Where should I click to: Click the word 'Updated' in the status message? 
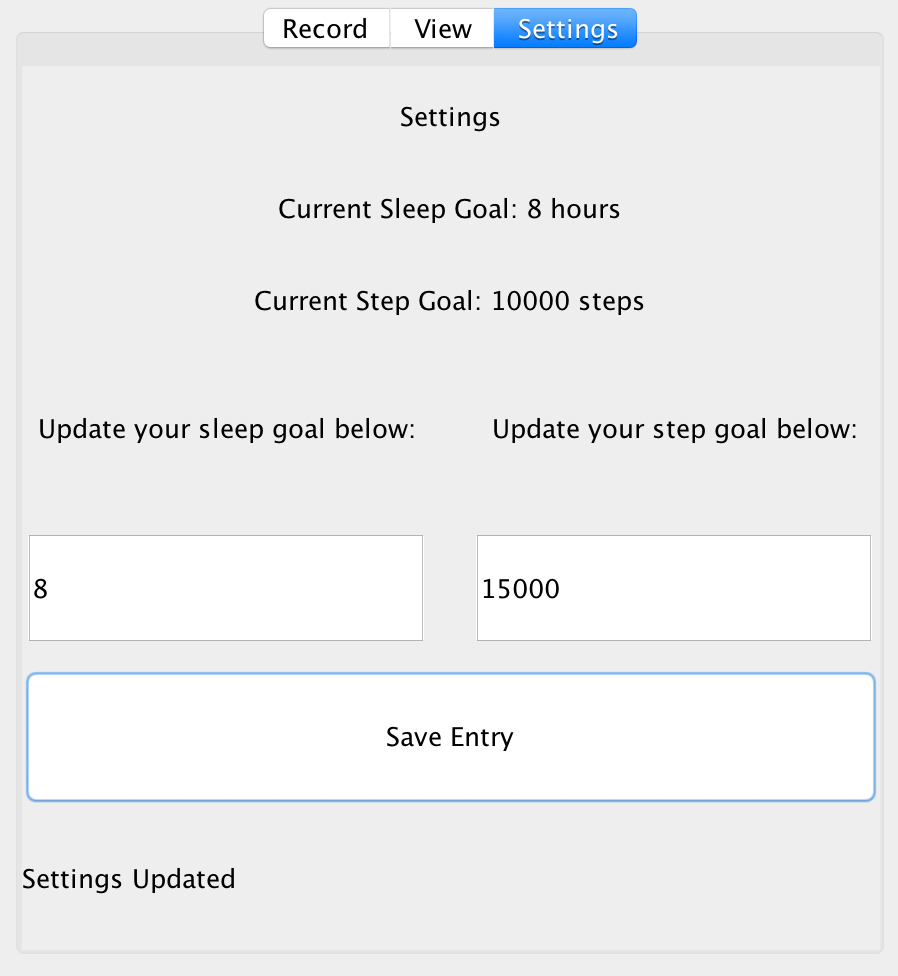184,879
